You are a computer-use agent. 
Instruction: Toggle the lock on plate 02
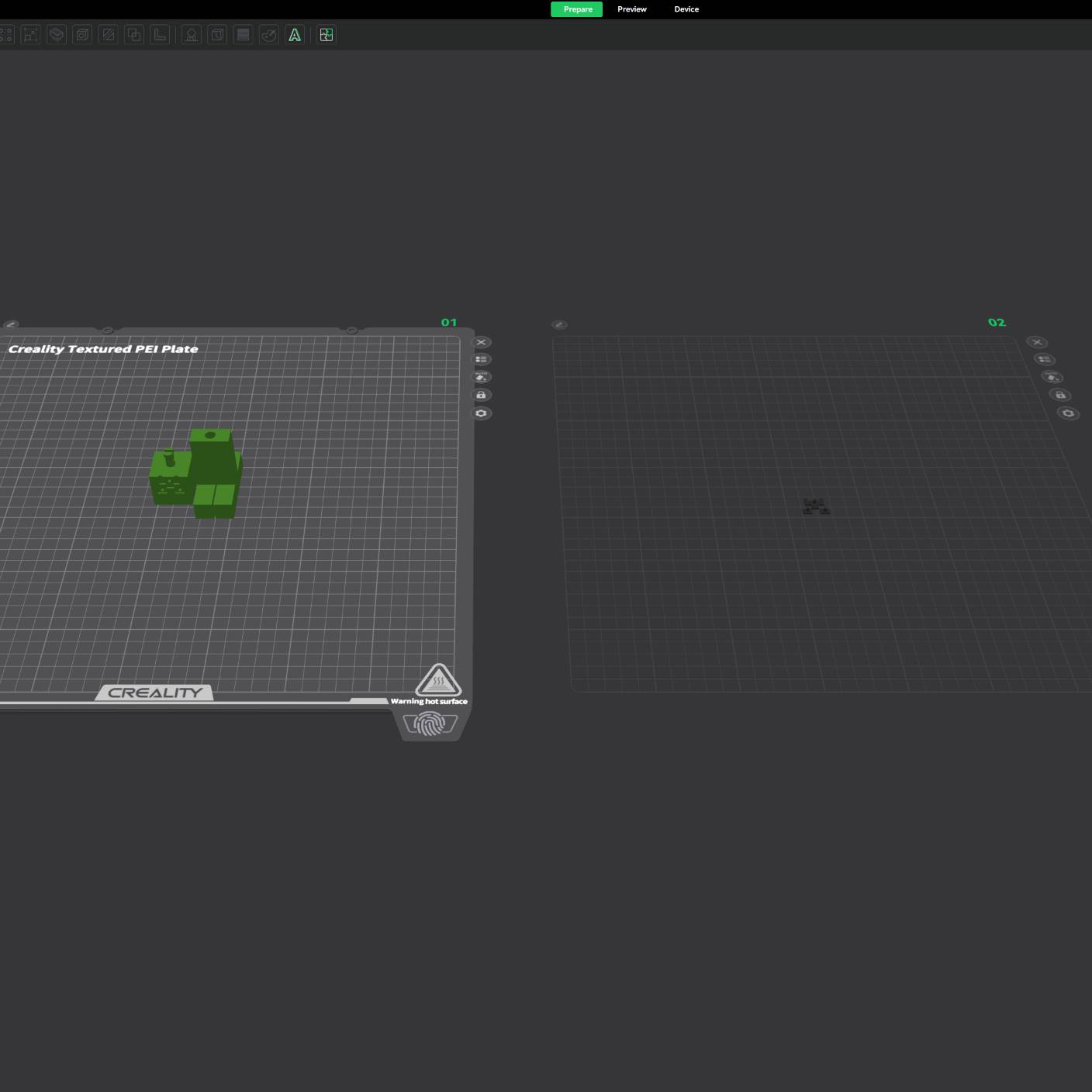point(1060,395)
